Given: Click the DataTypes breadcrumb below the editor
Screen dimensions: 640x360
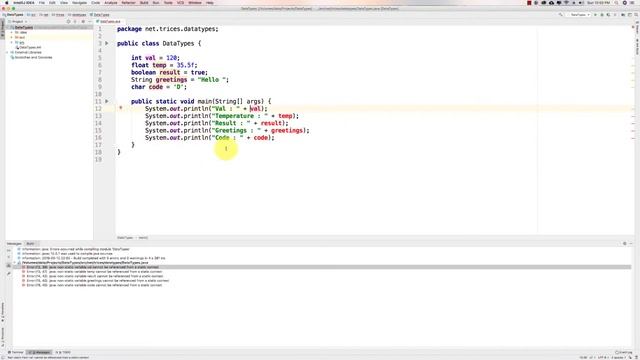Looking at the screenshot, I should [125, 238].
